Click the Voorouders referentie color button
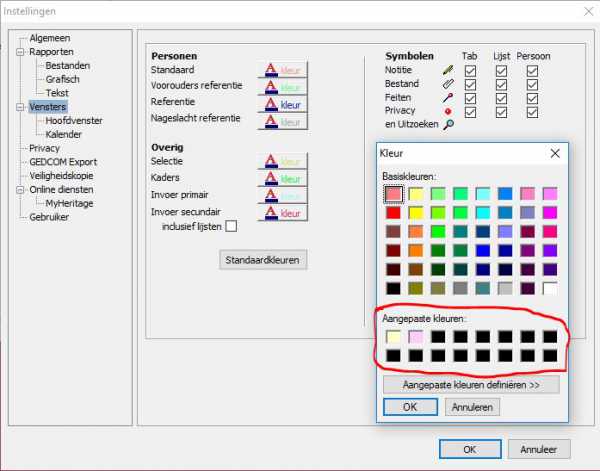This screenshot has height=471, width=600. point(281,87)
